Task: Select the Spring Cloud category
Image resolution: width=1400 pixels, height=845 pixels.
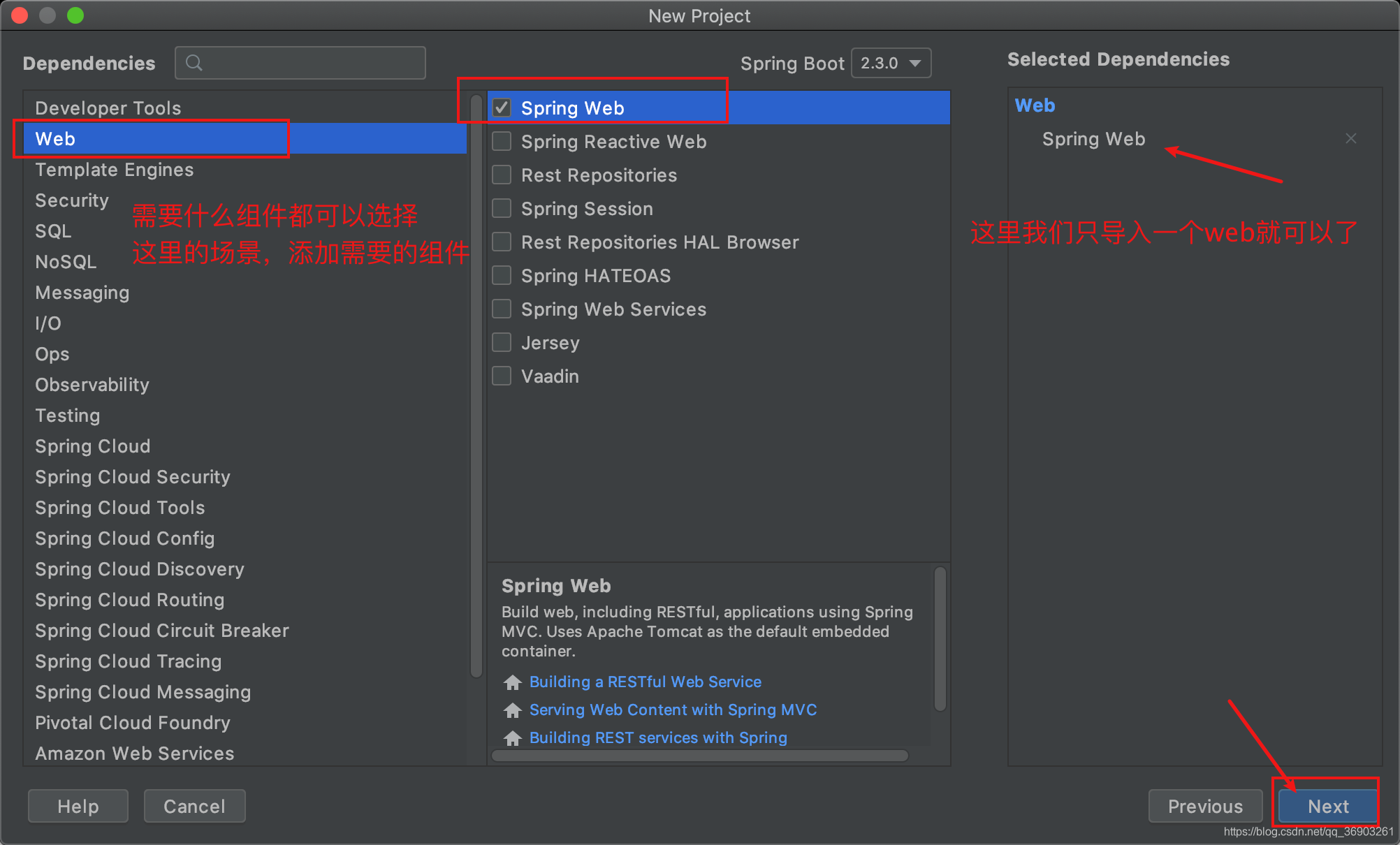Action: [245, 446]
